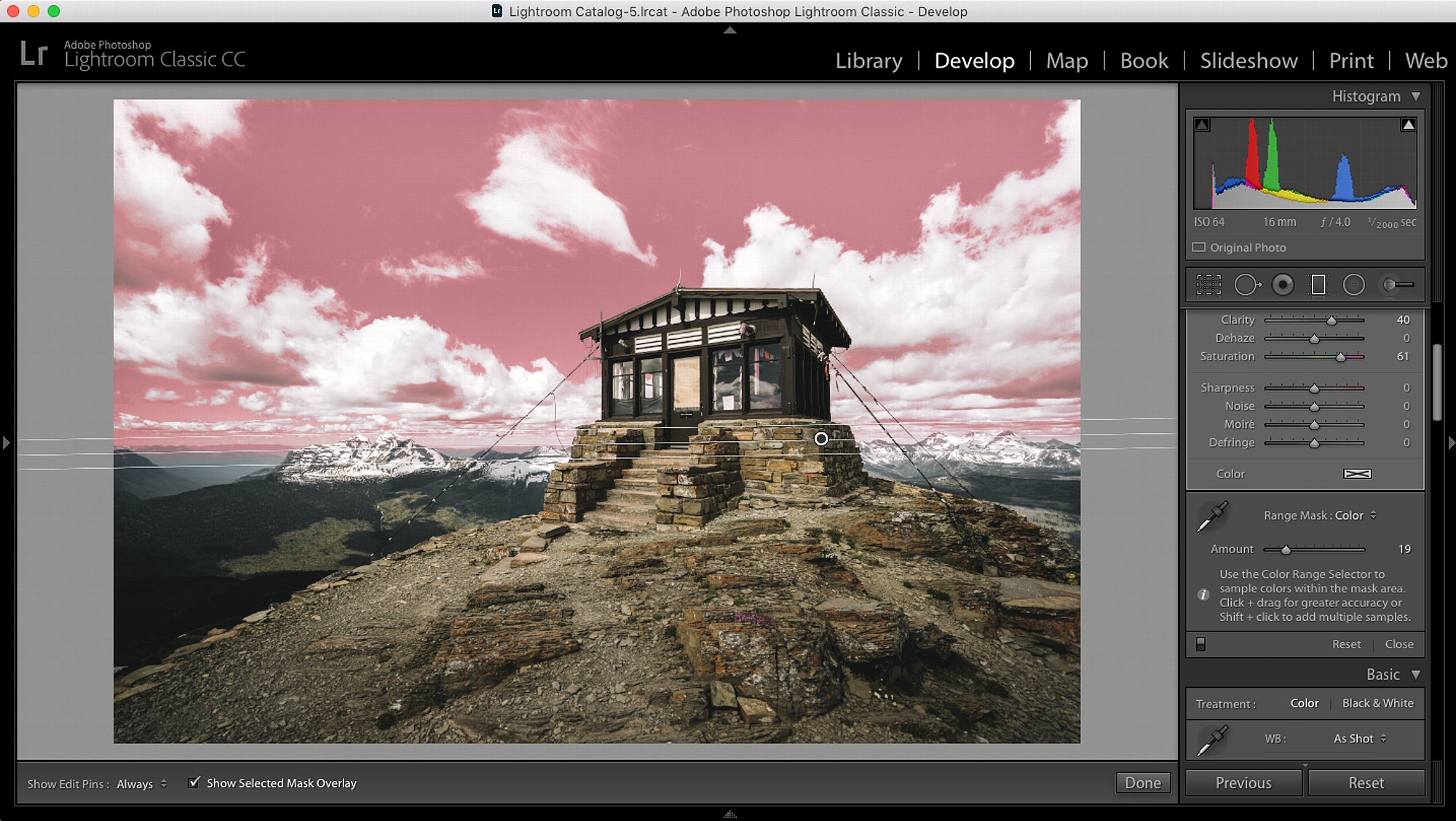This screenshot has width=1456, height=821.
Task: Select the Radial Filter tool
Action: pyautogui.click(x=1353, y=285)
